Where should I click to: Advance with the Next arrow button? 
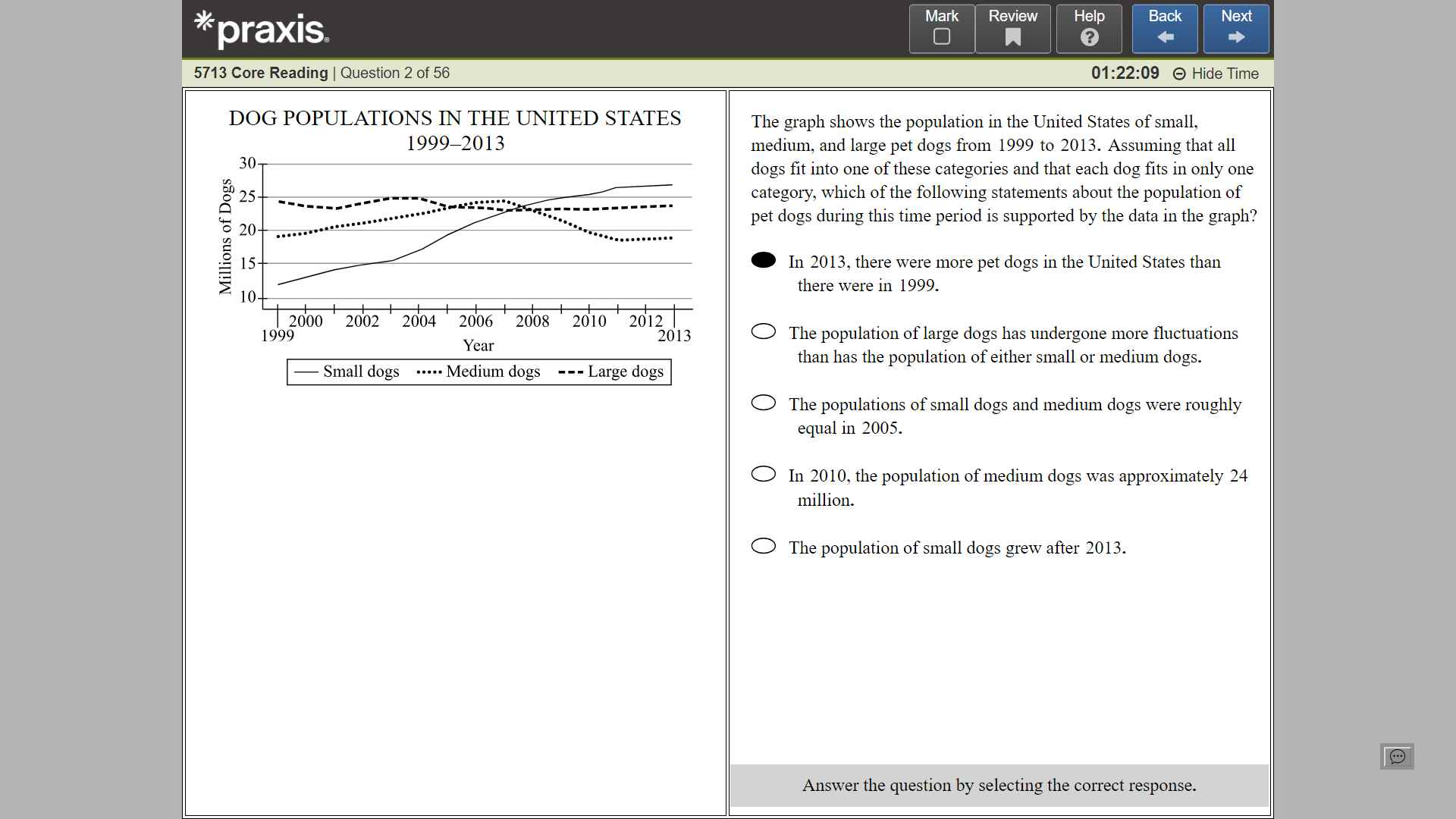click(1236, 29)
